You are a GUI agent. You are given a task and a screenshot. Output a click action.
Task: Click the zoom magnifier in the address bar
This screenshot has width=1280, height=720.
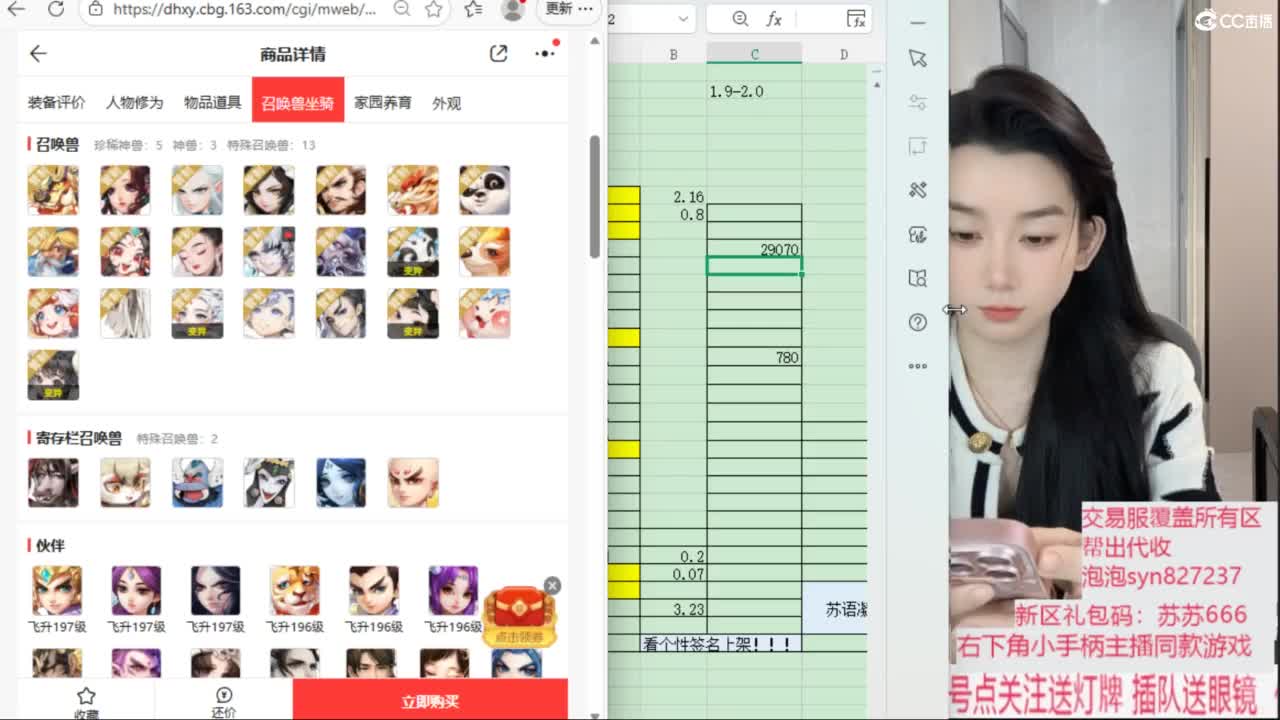coord(401,9)
